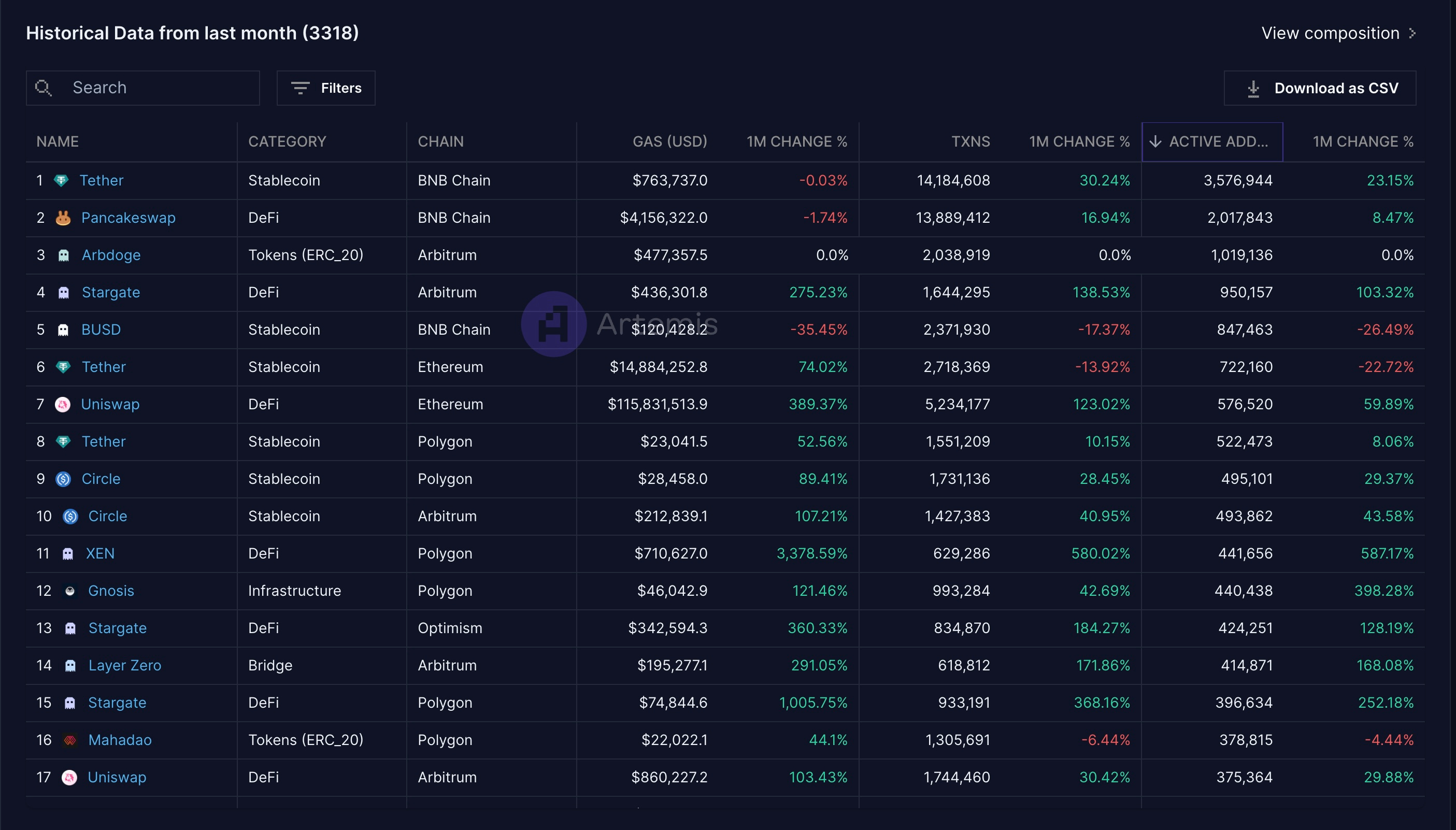Image resolution: width=1456 pixels, height=830 pixels.
Task: Open the Tether link on Polygon row
Action: tap(104, 442)
